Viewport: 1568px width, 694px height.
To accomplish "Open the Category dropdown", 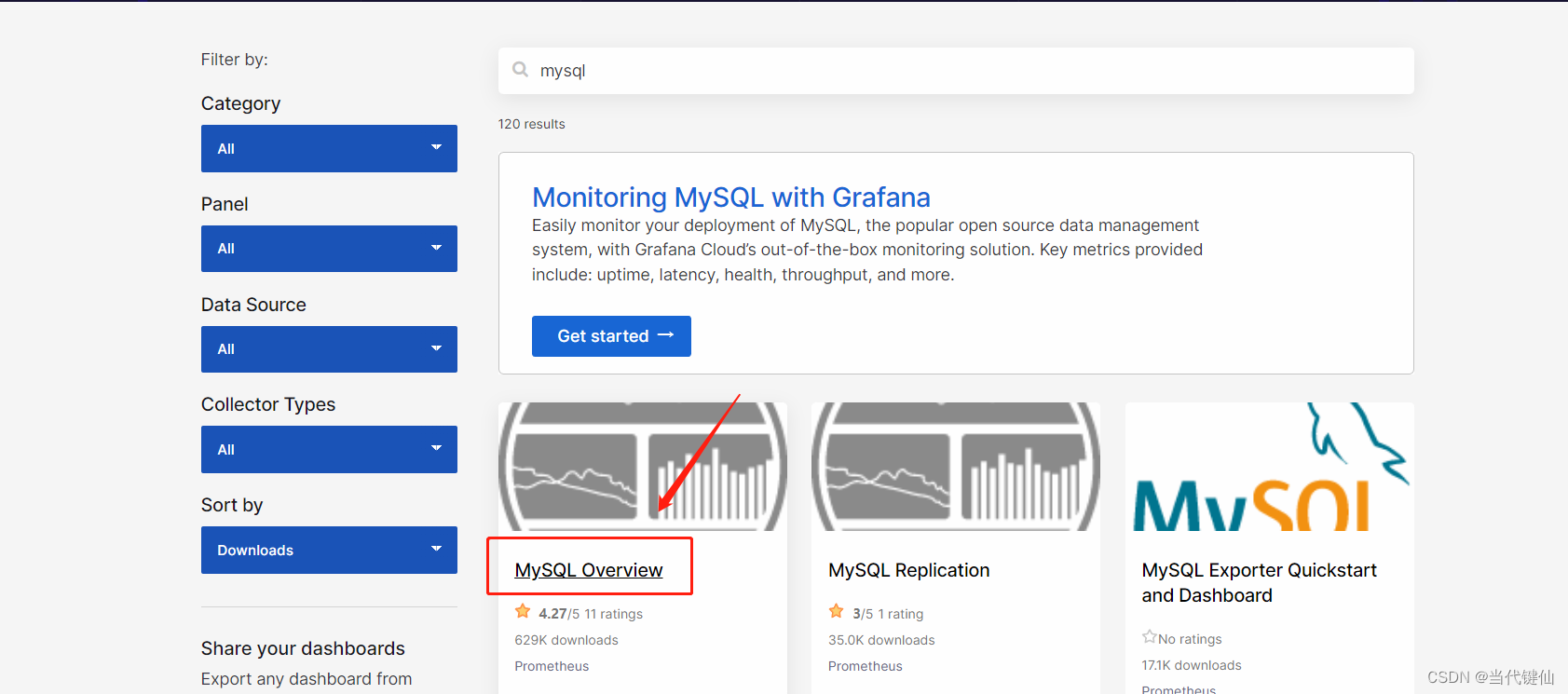I will pyautogui.click(x=329, y=148).
